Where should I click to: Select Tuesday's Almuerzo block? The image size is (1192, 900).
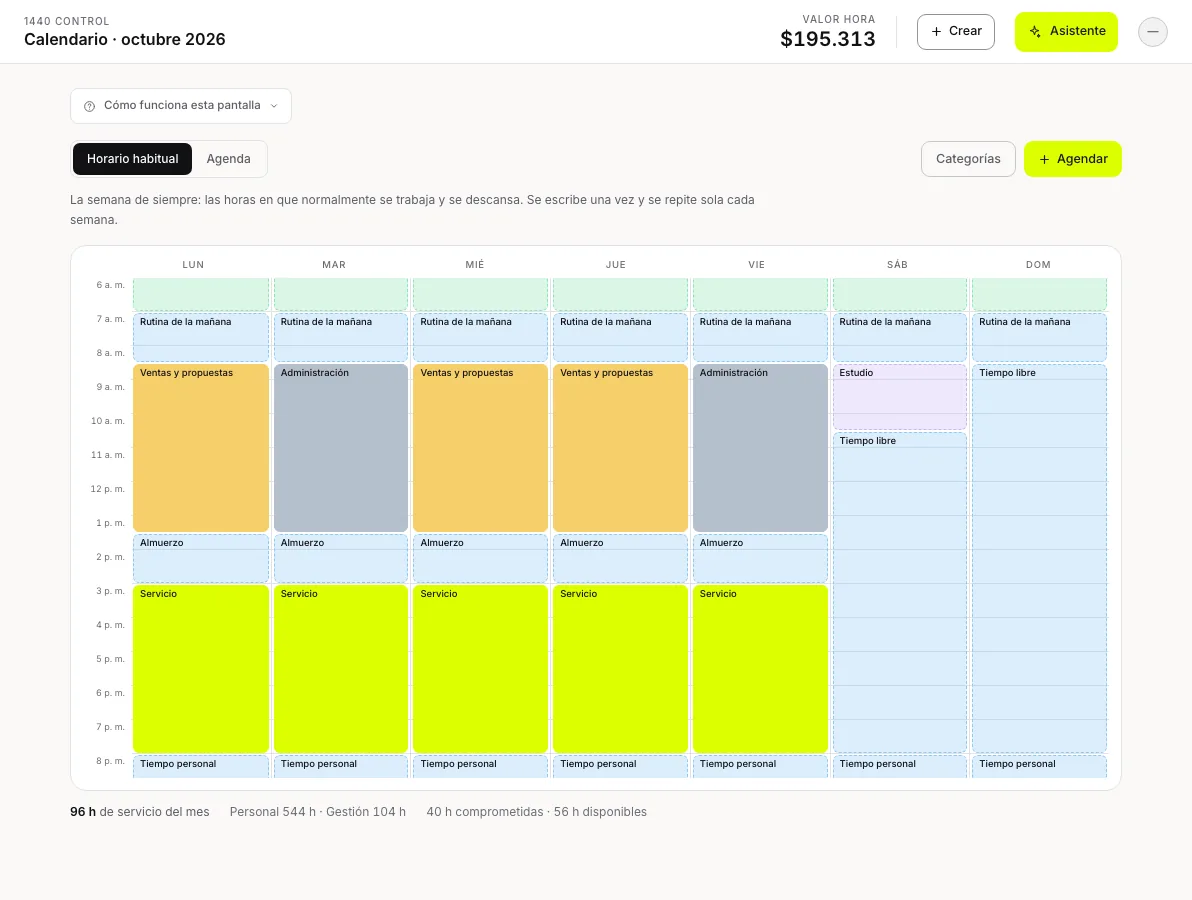[341, 559]
